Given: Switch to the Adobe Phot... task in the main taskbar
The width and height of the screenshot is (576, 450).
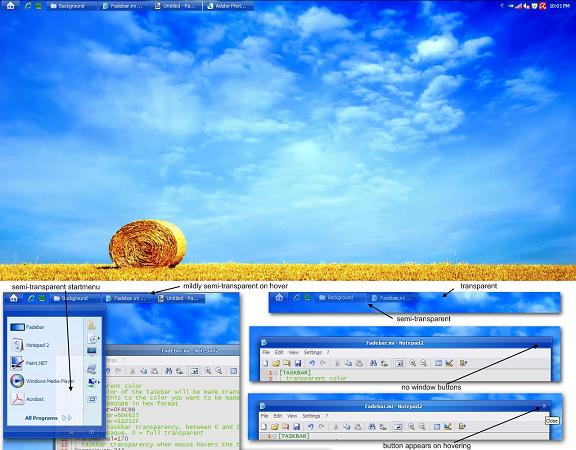Looking at the screenshot, I should click(x=228, y=6).
